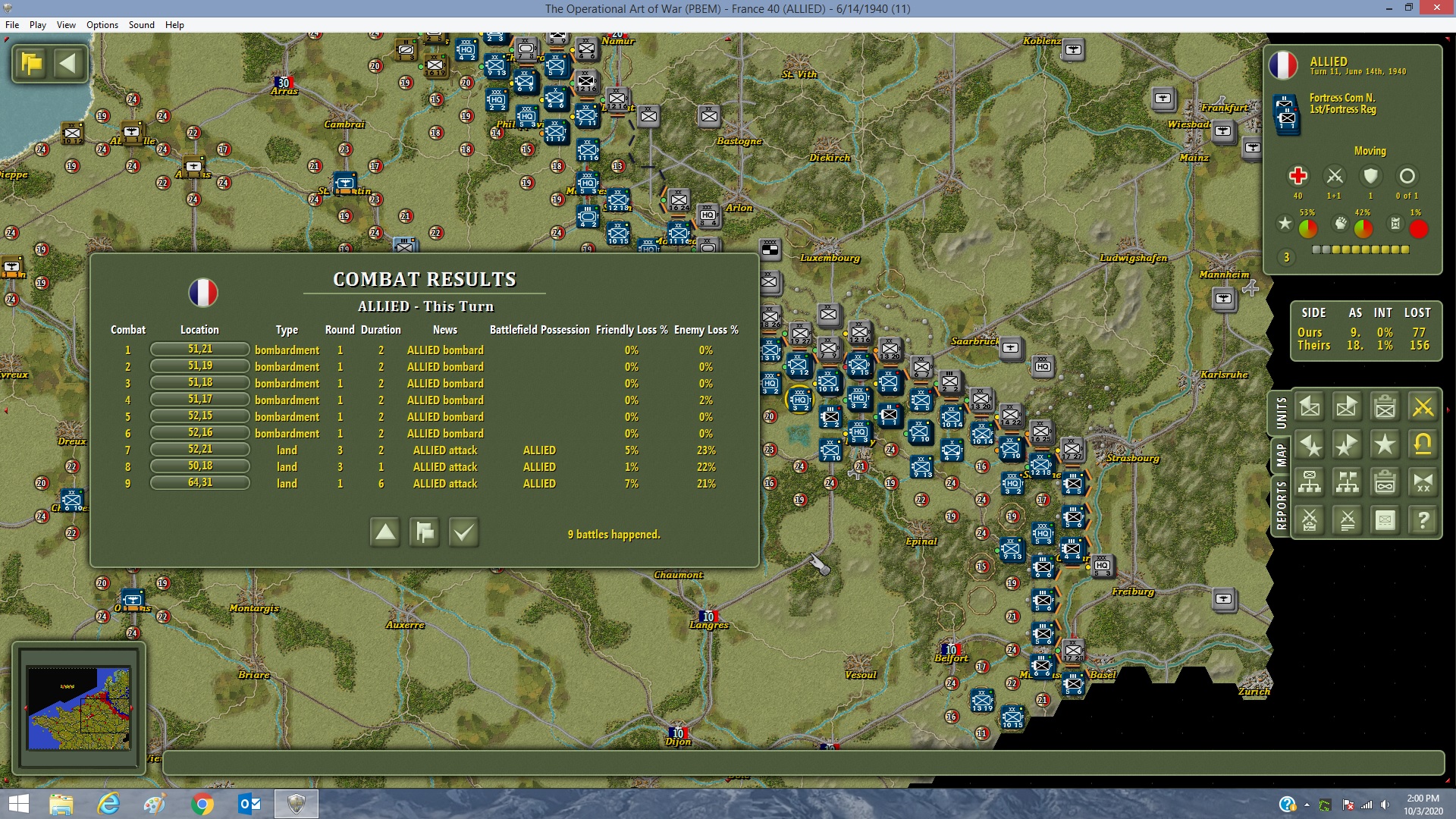The width and height of the screenshot is (1456, 819).
Task: Click location 51,21 for combat 1
Action: [x=200, y=350]
